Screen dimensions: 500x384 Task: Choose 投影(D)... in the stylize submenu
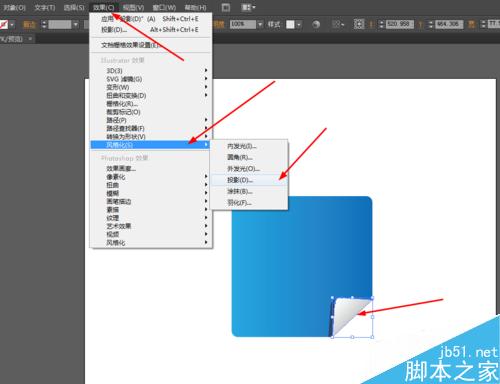(x=249, y=180)
